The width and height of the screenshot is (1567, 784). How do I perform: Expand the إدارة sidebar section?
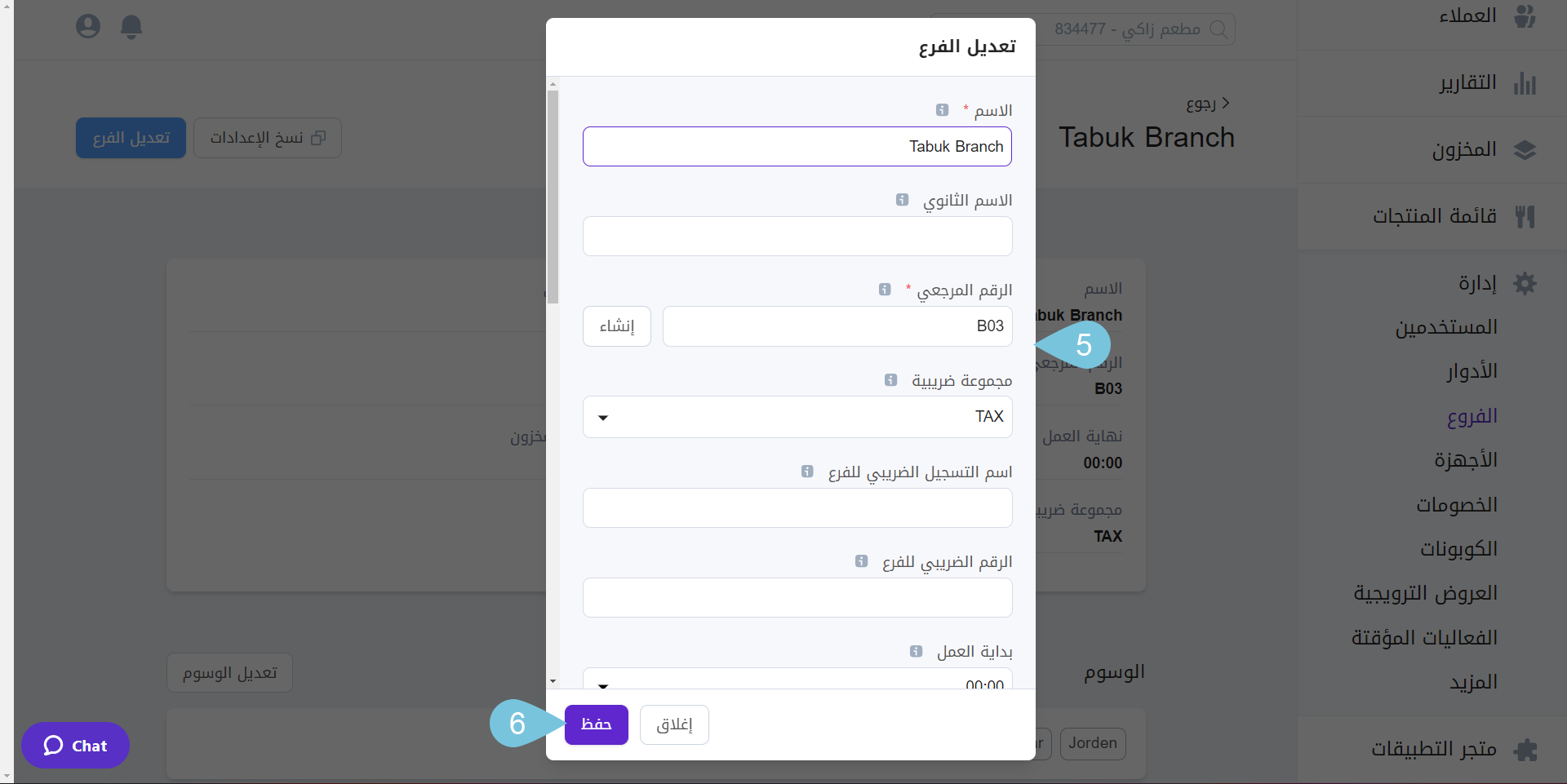click(x=1477, y=283)
